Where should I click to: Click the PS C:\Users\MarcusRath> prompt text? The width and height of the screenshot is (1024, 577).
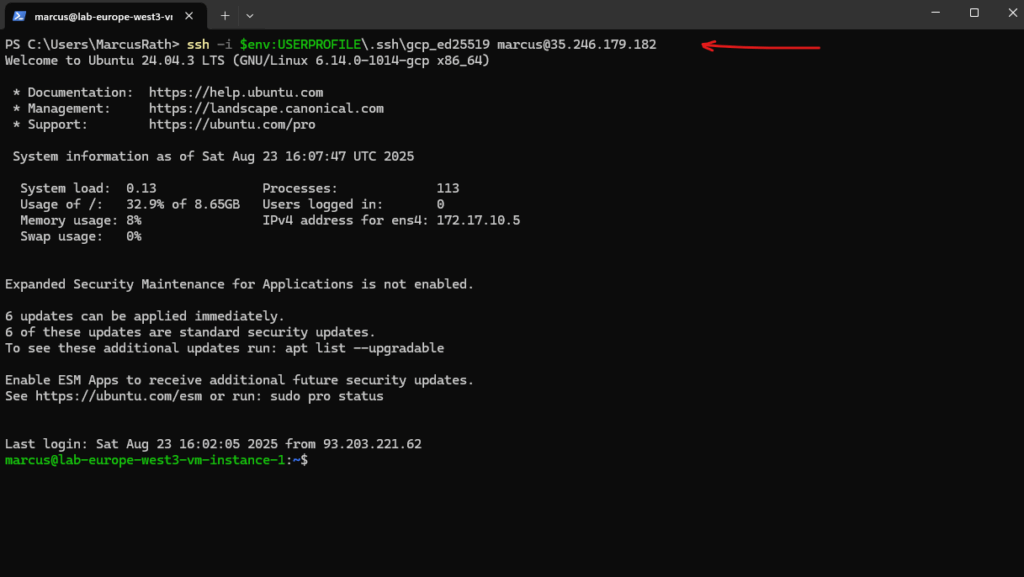click(x=91, y=44)
